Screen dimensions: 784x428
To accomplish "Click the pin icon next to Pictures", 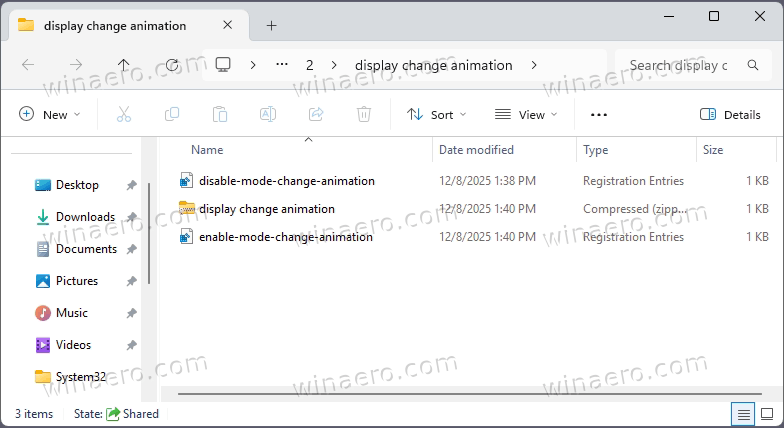I will (132, 282).
